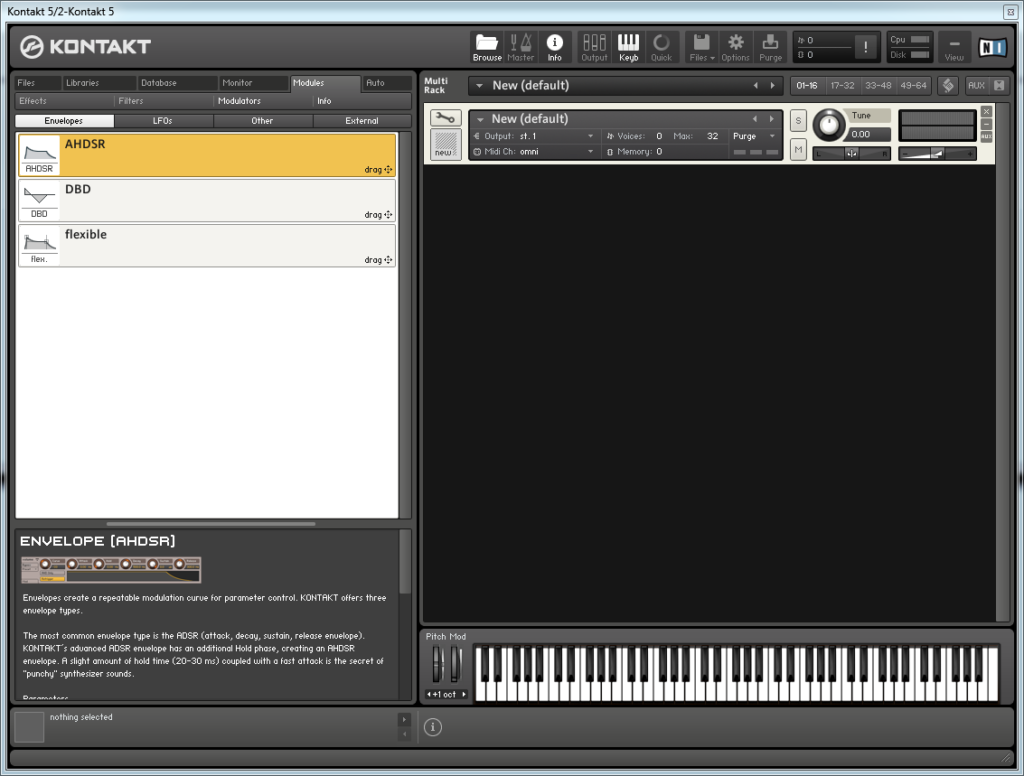
Task: Open the Quick-load browser
Action: click(661, 47)
